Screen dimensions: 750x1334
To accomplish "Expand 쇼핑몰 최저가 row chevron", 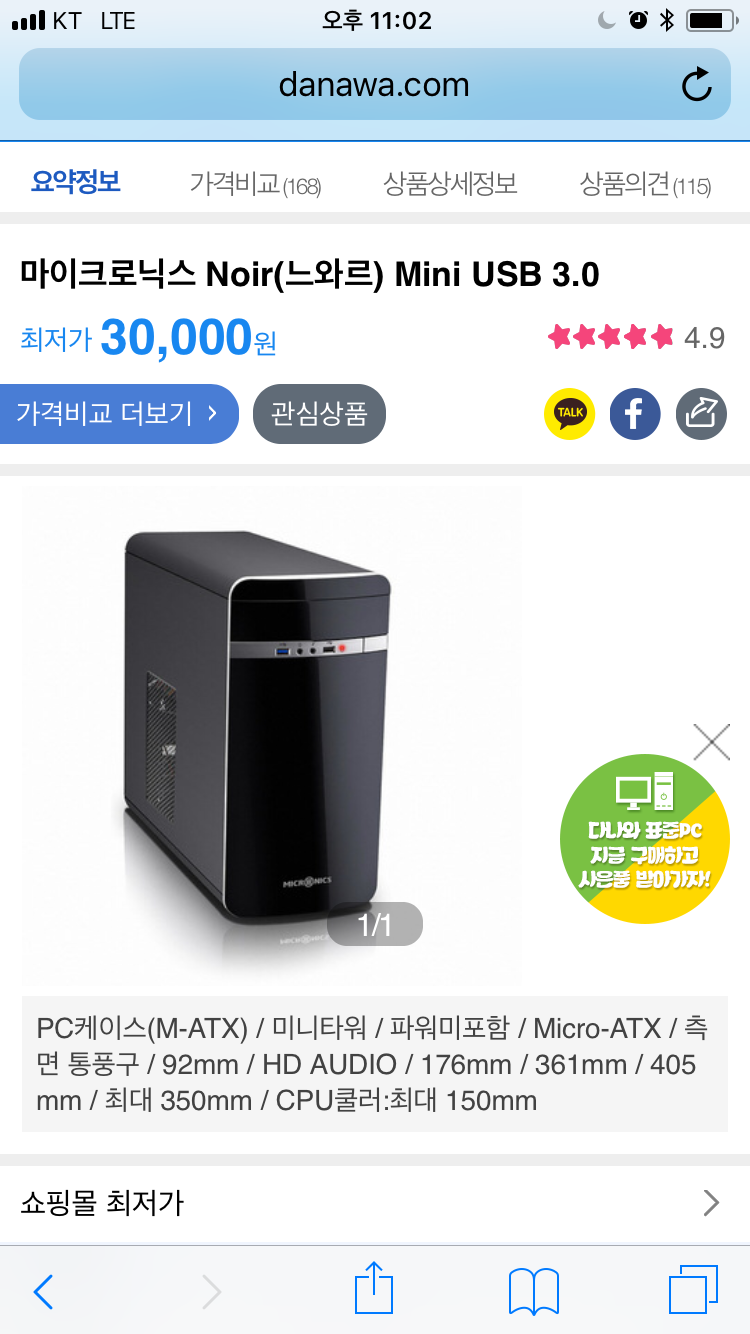I will tap(711, 1202).
